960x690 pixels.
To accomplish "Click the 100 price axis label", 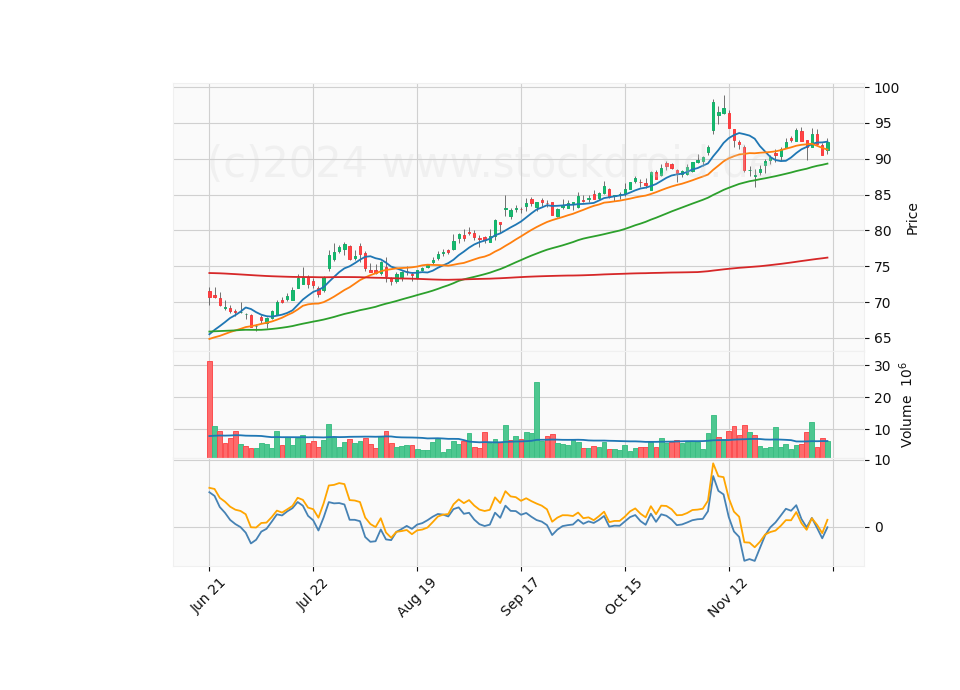I will pyautogui.click(x=887, y=88).
